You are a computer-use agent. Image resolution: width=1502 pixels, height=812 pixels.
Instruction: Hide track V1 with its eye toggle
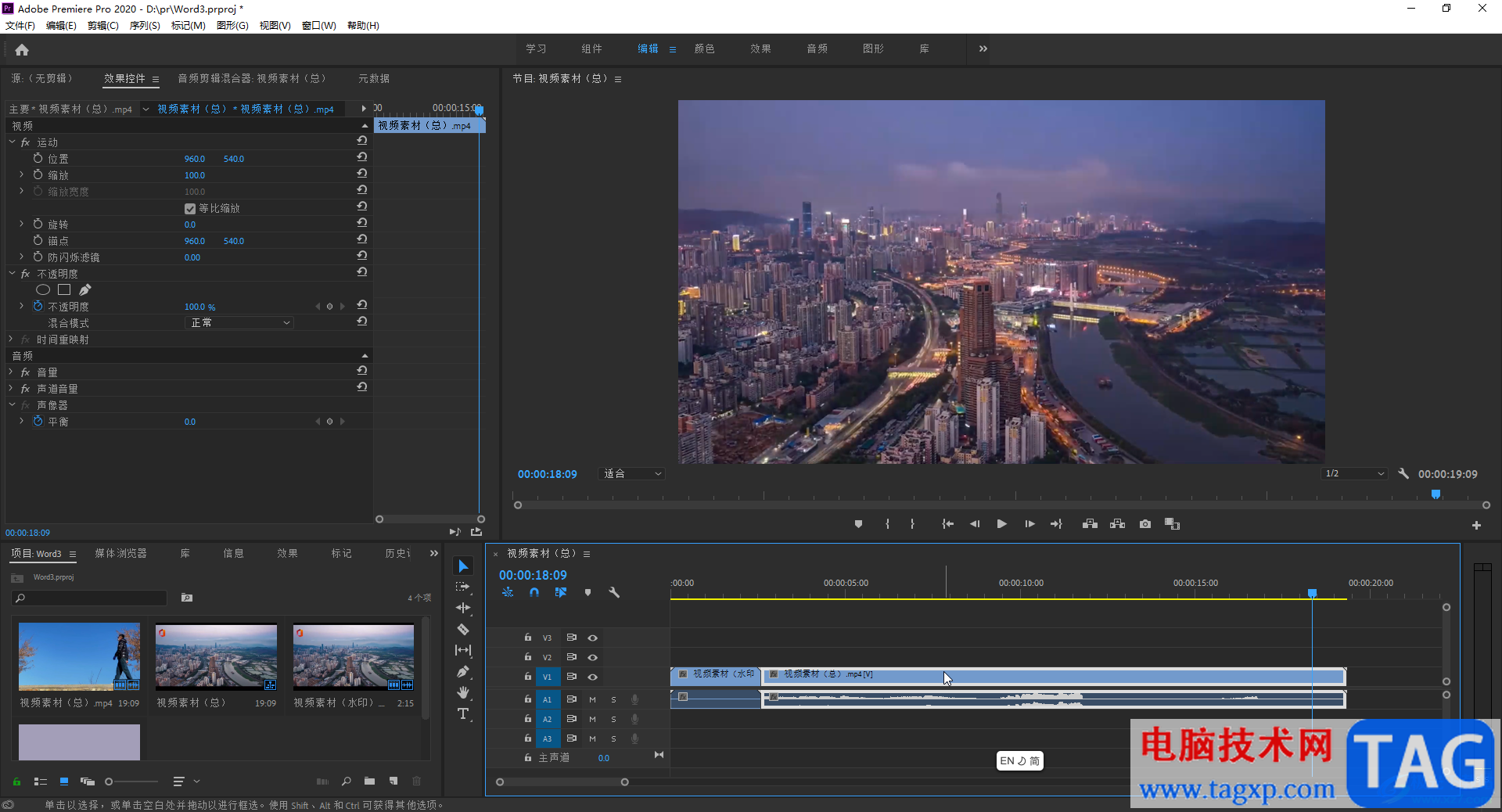click(592, 677)
